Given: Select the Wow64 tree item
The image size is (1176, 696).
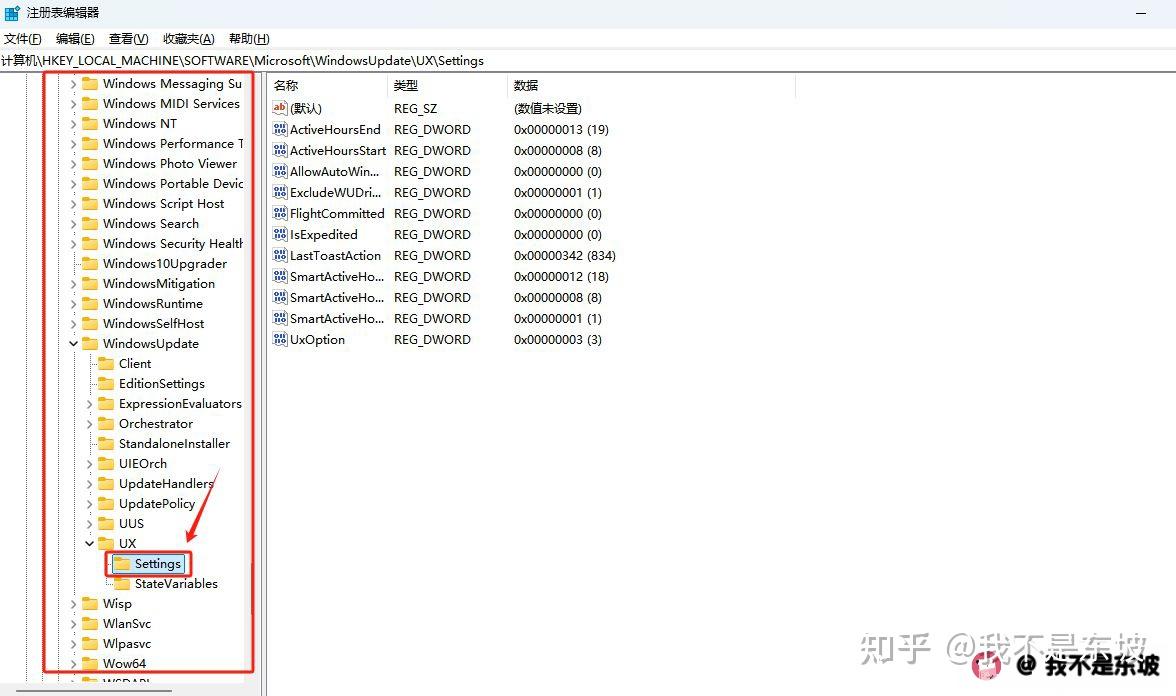Looking at the screenshot, I should [124, 664].
